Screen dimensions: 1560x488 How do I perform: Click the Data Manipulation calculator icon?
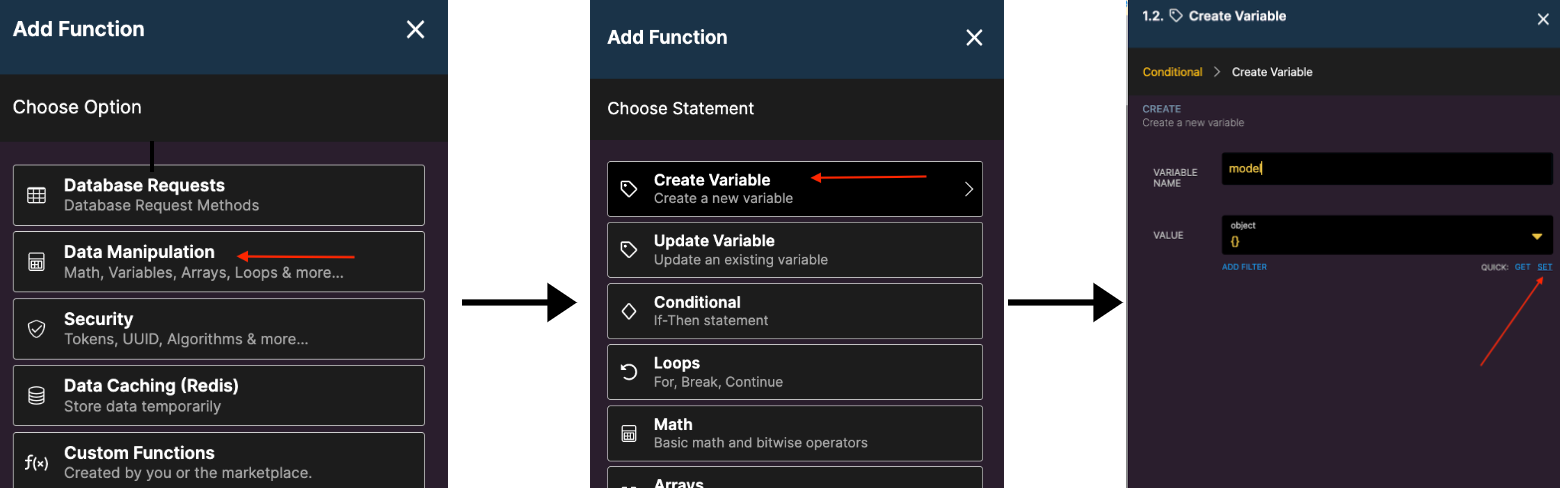pos(37,262)
